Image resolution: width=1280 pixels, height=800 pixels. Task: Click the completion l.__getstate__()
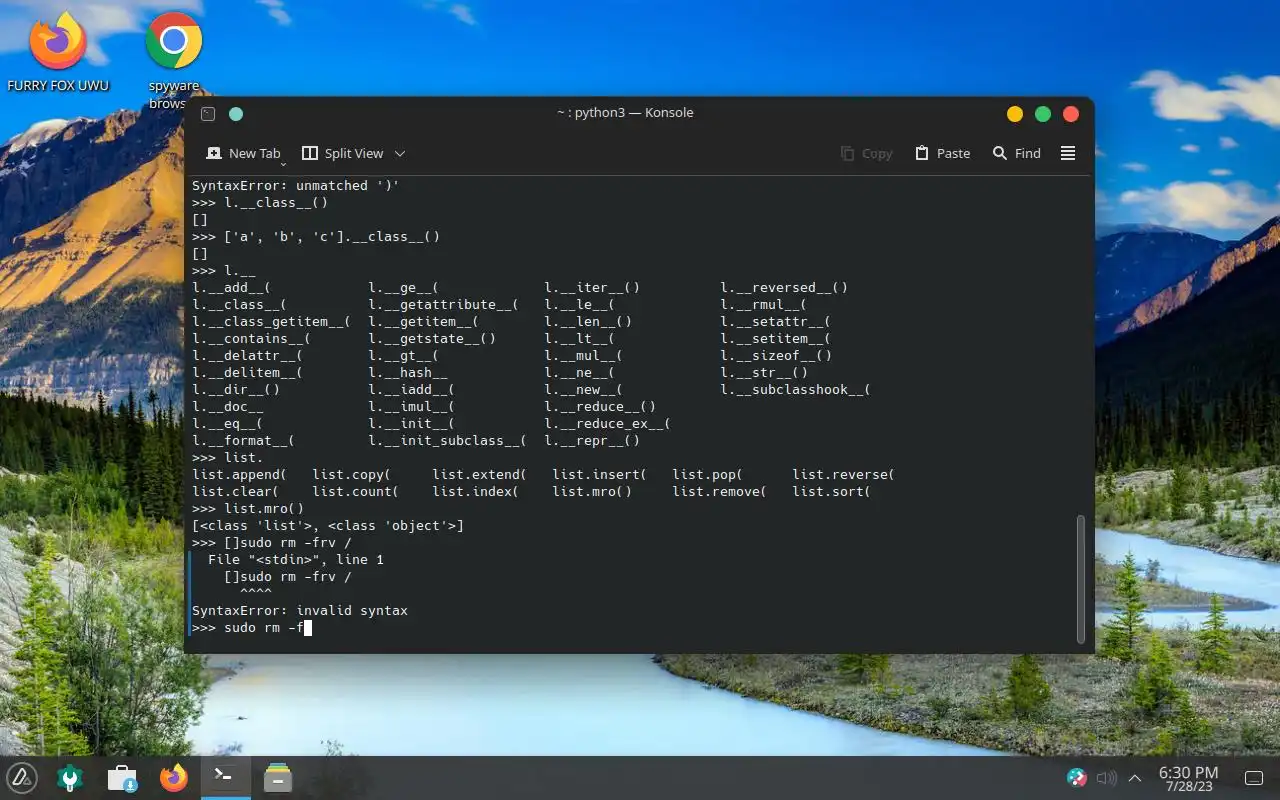point(432,339)
